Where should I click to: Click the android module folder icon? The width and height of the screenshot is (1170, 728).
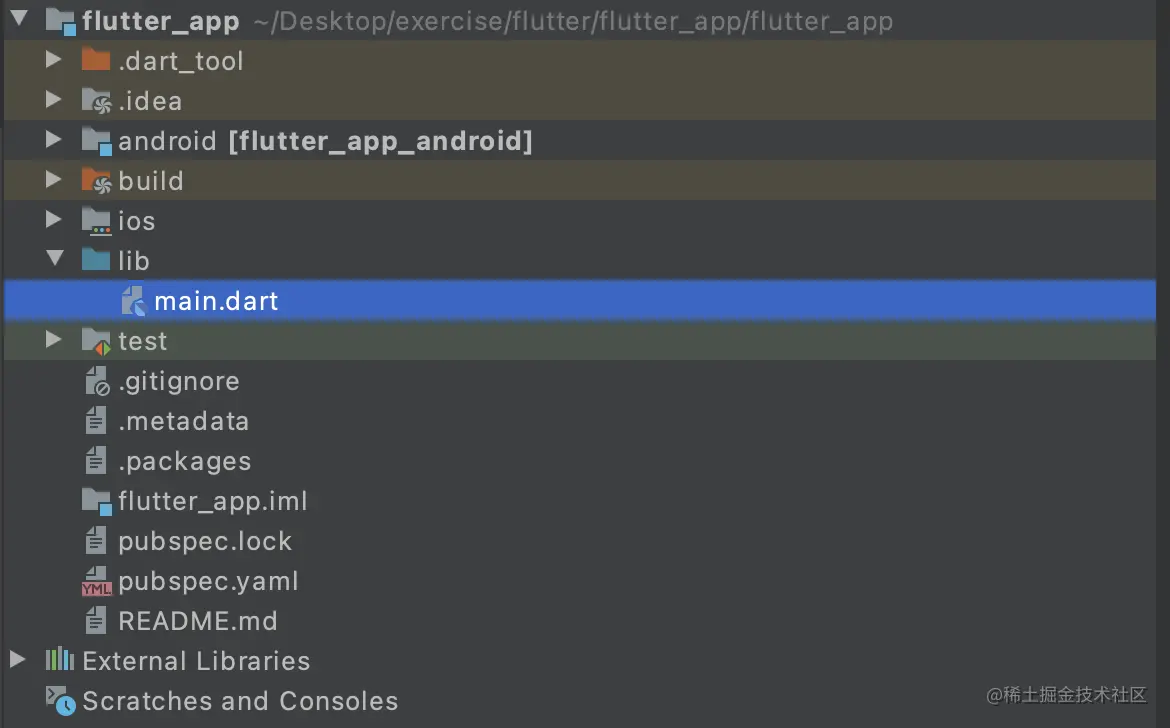pyautogui.click(x=96, y=141)
